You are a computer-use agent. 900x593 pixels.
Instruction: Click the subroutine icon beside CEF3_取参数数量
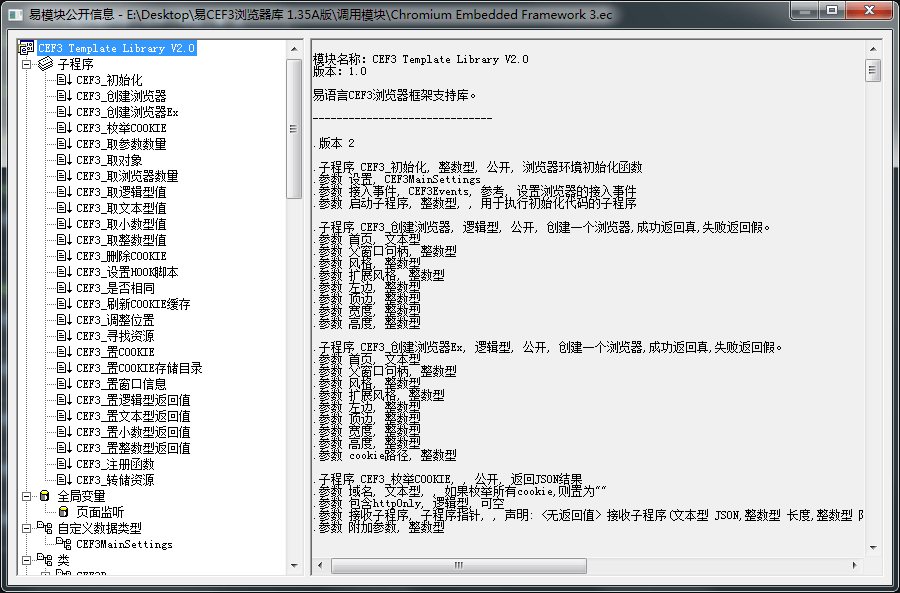pos(64,144)
